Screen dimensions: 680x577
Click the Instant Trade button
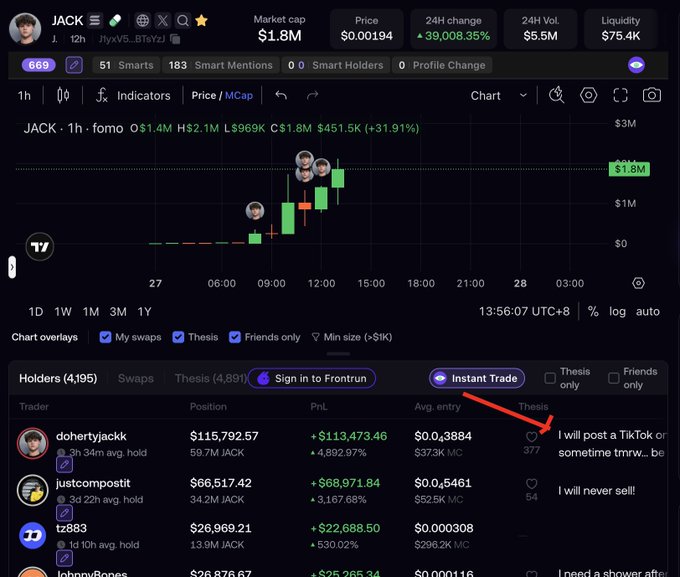click(477, 378)
